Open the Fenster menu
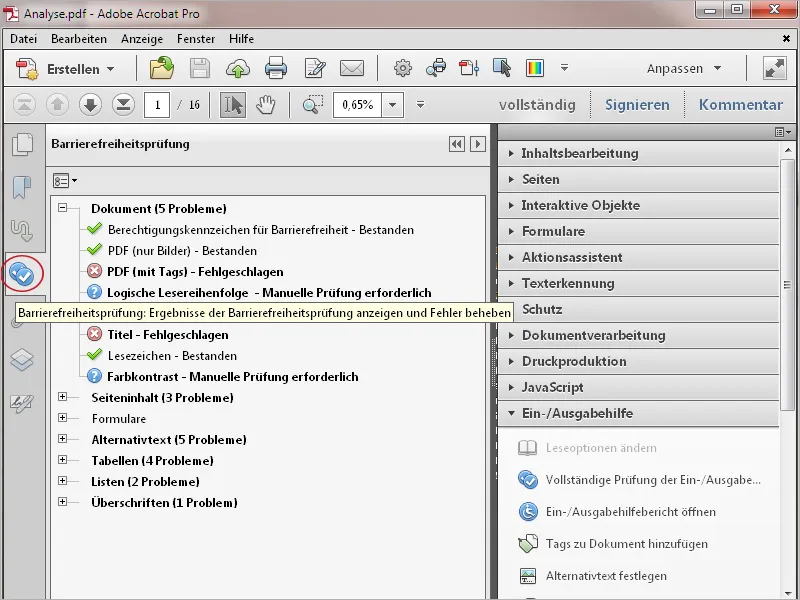The image size is (800, 600). click(196, 39)
